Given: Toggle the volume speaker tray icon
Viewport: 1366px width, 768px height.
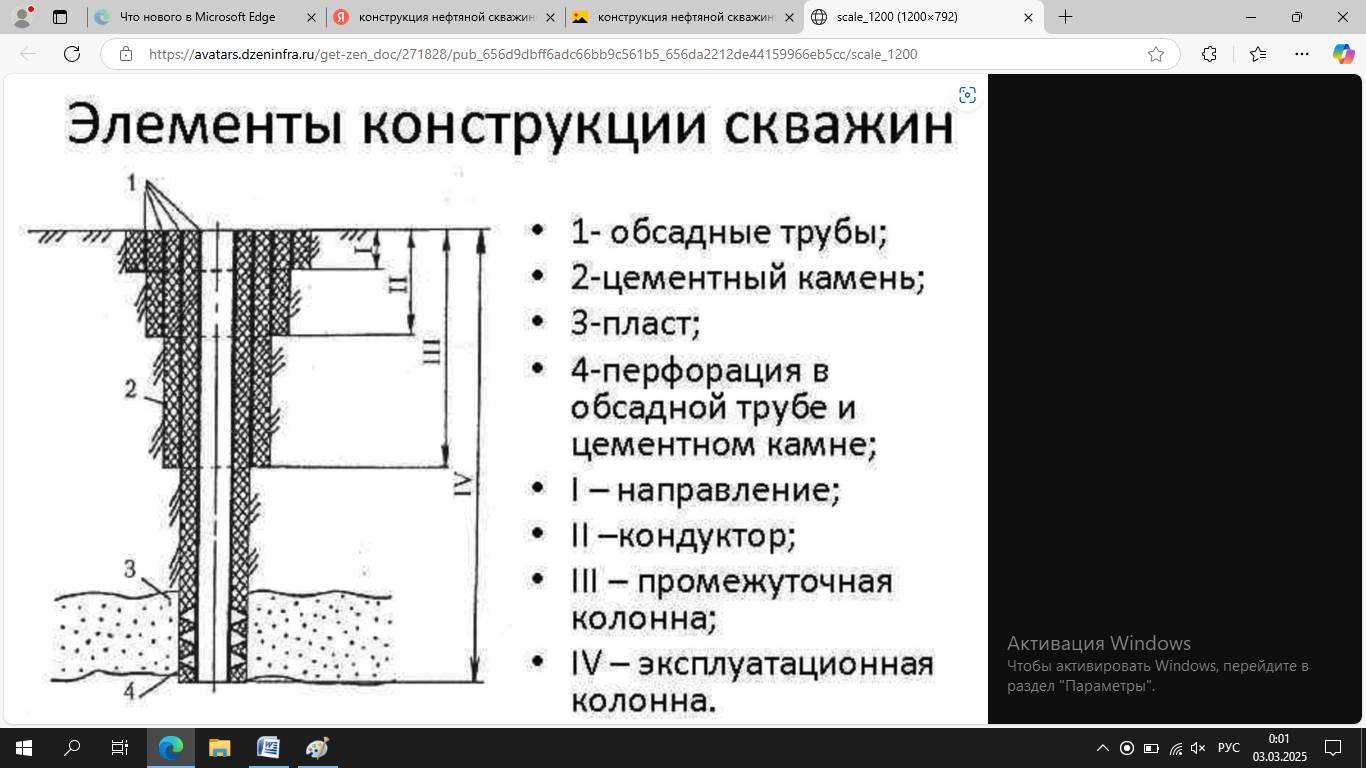Looking at the screenshot, I should tap(1198, 748).
